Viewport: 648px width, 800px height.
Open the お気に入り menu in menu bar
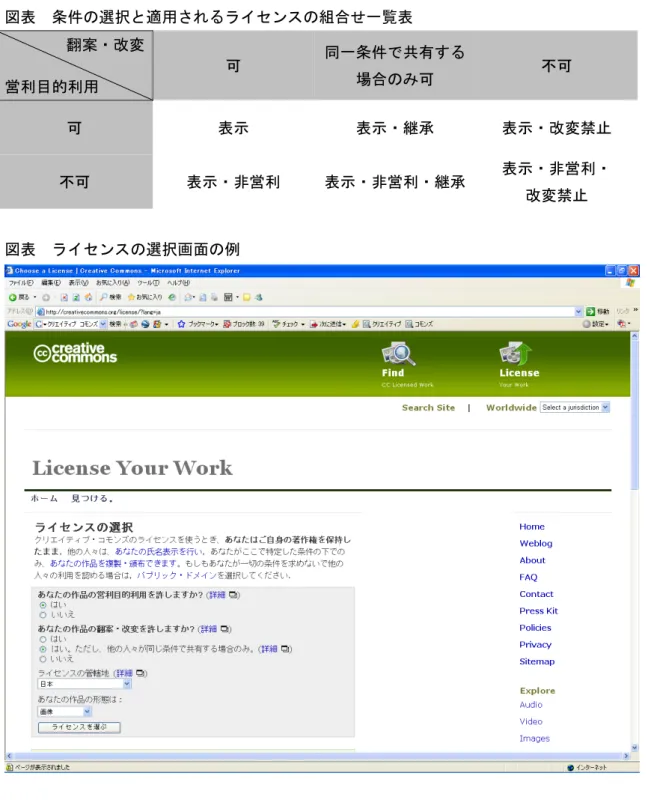pos(112,283)
